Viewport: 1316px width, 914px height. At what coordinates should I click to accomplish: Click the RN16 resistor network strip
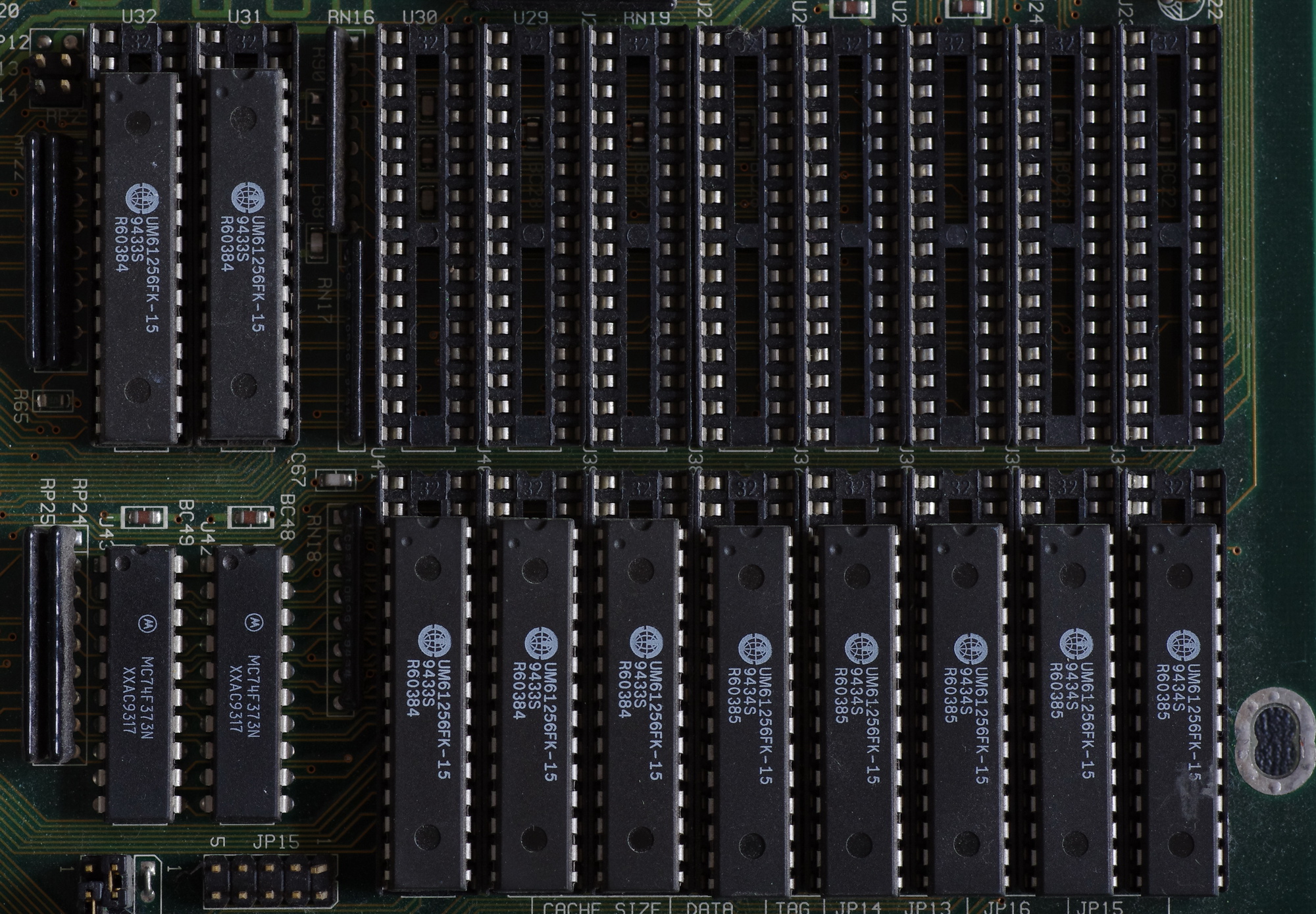[x=336, y=128]
